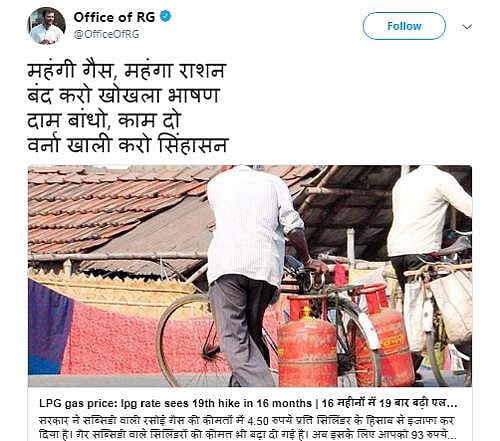Screen dimensions: 500x441
Task: Click the second cyclist on the right
Action: [428, 233]
